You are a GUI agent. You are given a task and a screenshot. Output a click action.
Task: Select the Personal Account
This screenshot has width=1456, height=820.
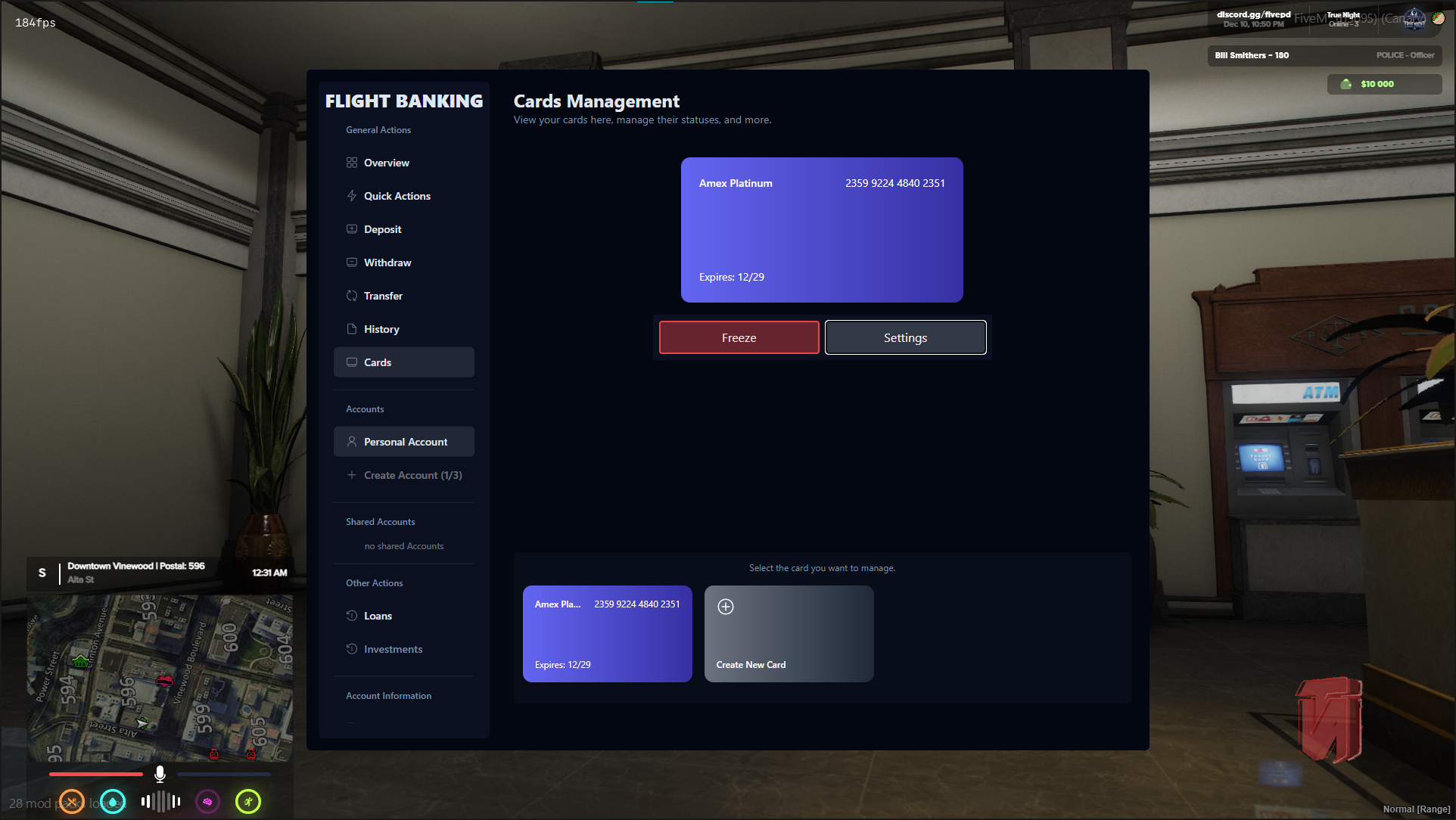(x=404, y=442)
